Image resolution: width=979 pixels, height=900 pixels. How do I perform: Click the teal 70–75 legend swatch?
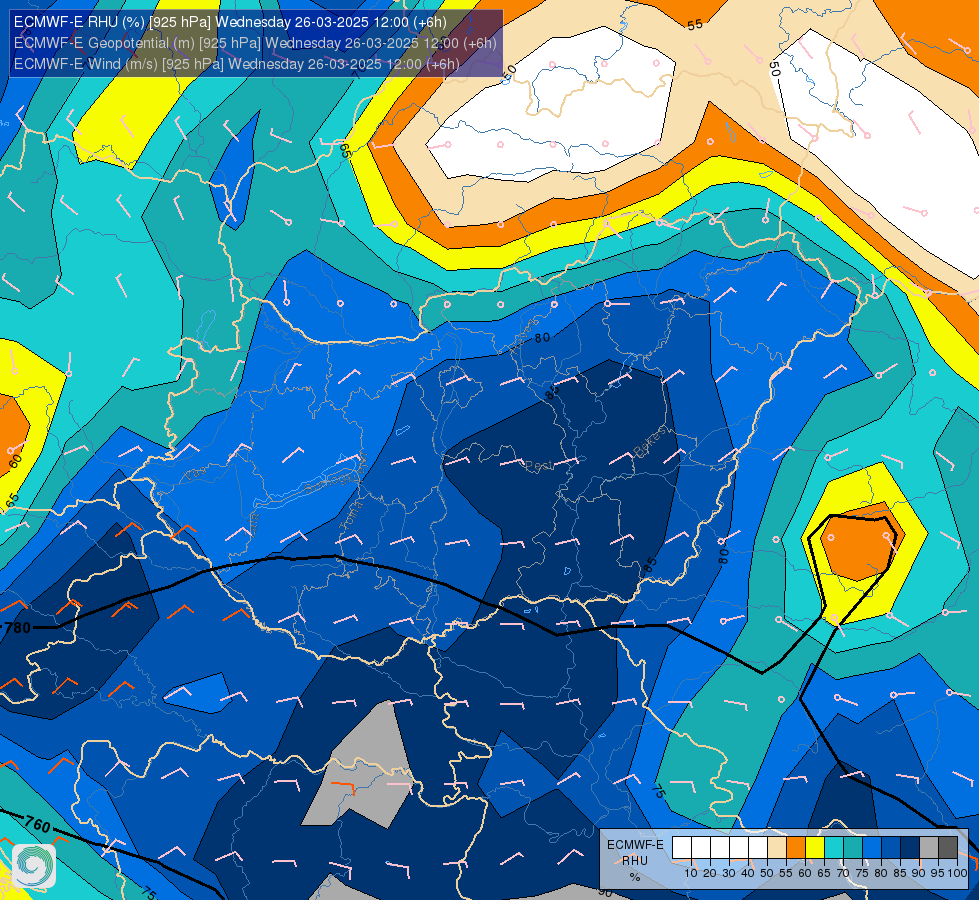pyautogui.click(x=853, y=848)
